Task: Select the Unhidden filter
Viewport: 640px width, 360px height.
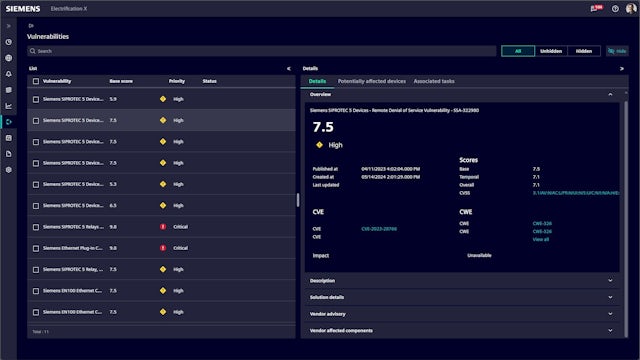Action: point(551,51)
